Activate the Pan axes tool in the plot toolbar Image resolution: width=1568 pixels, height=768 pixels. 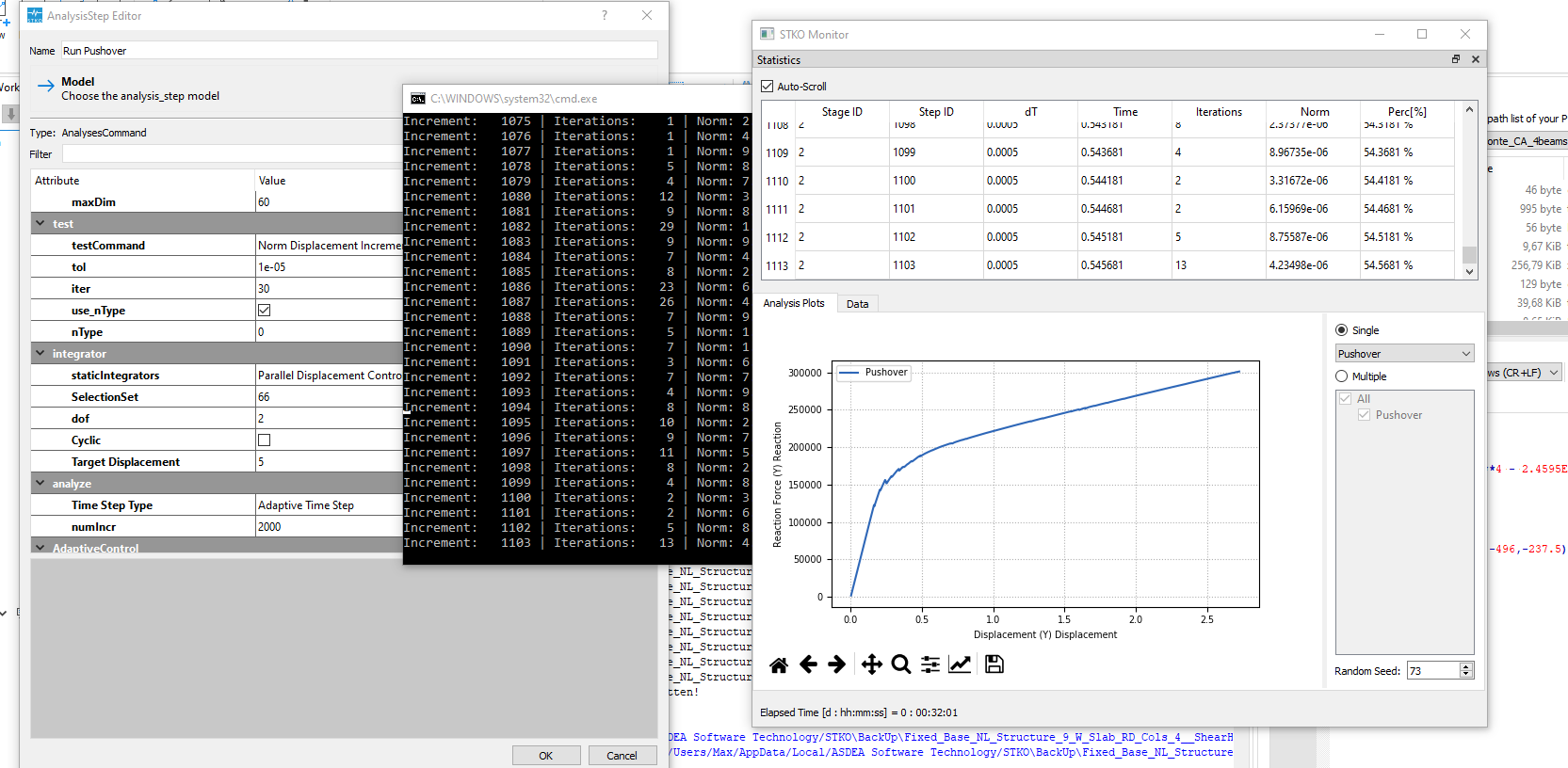point(872,665)
